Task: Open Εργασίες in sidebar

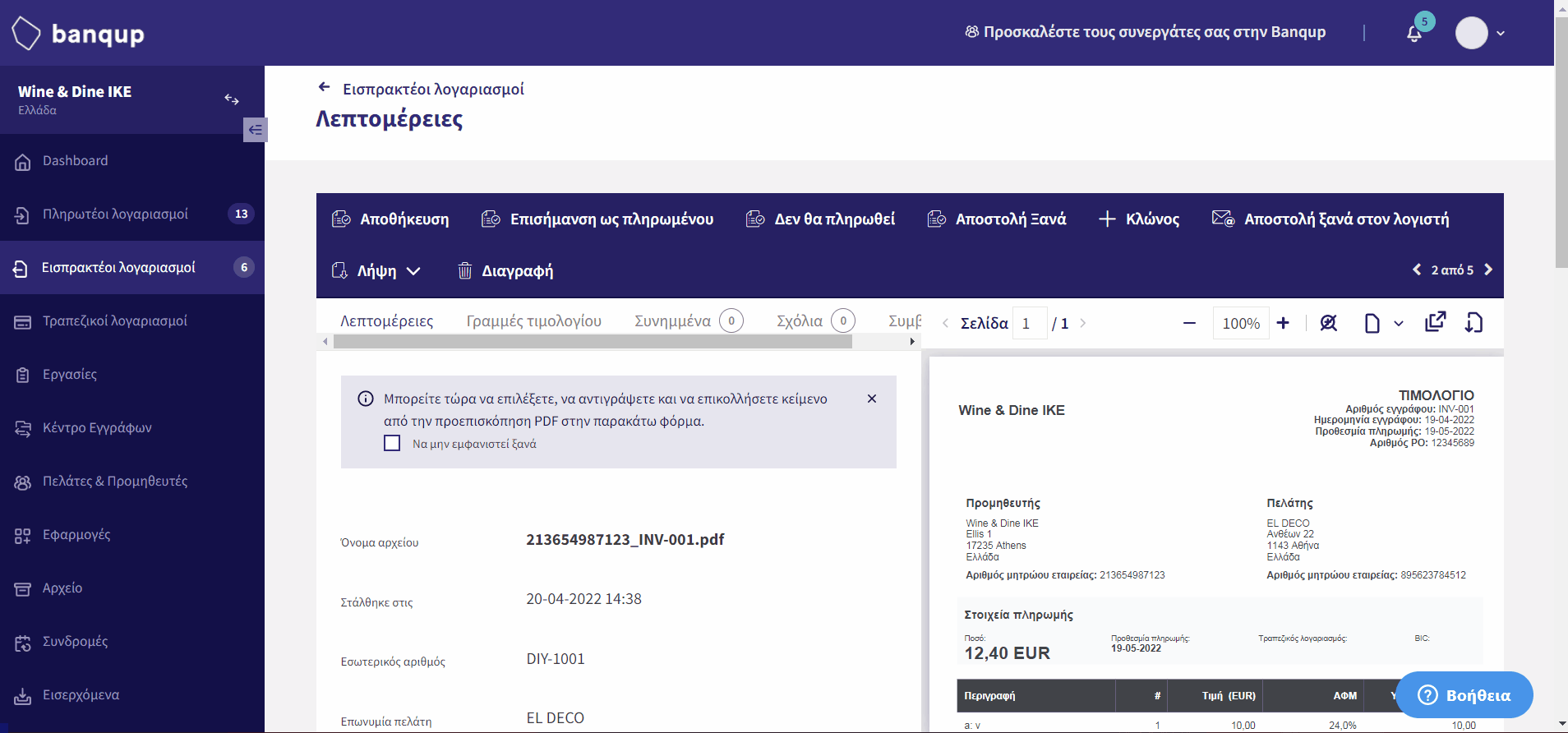Action: tap(132, 375)
